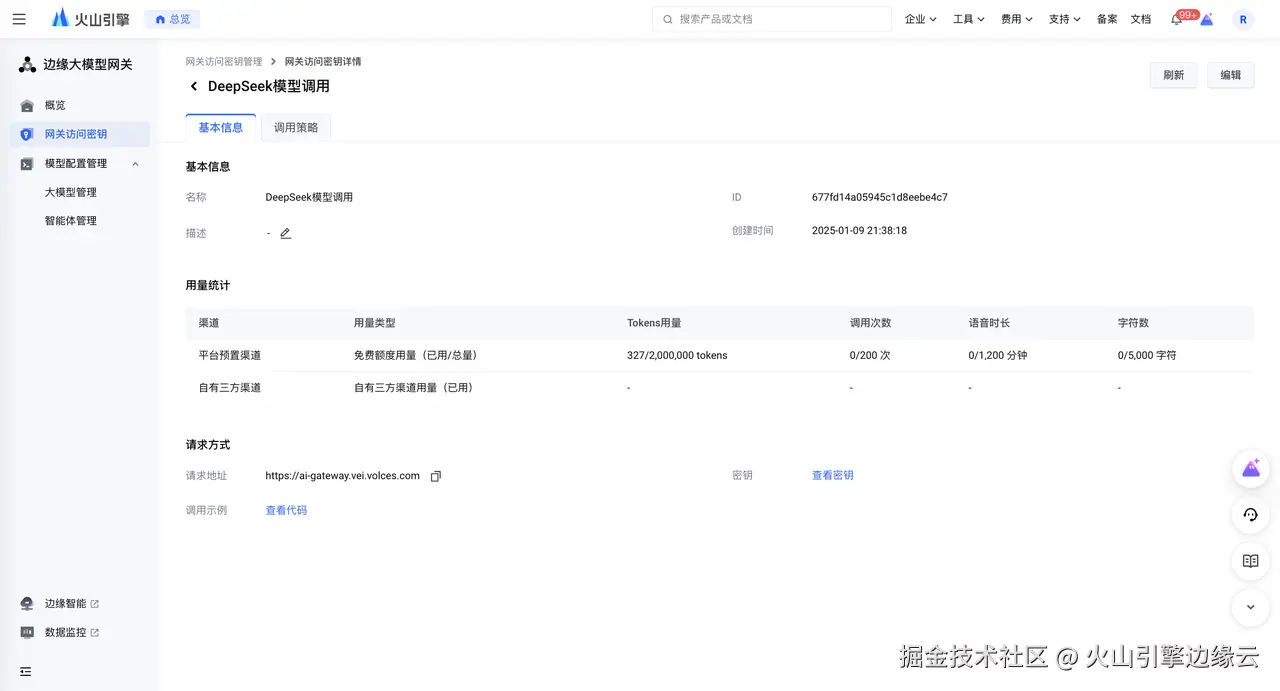
Task: Expand the 费用 dropdown menu
Action: [x=1016, y=19]
